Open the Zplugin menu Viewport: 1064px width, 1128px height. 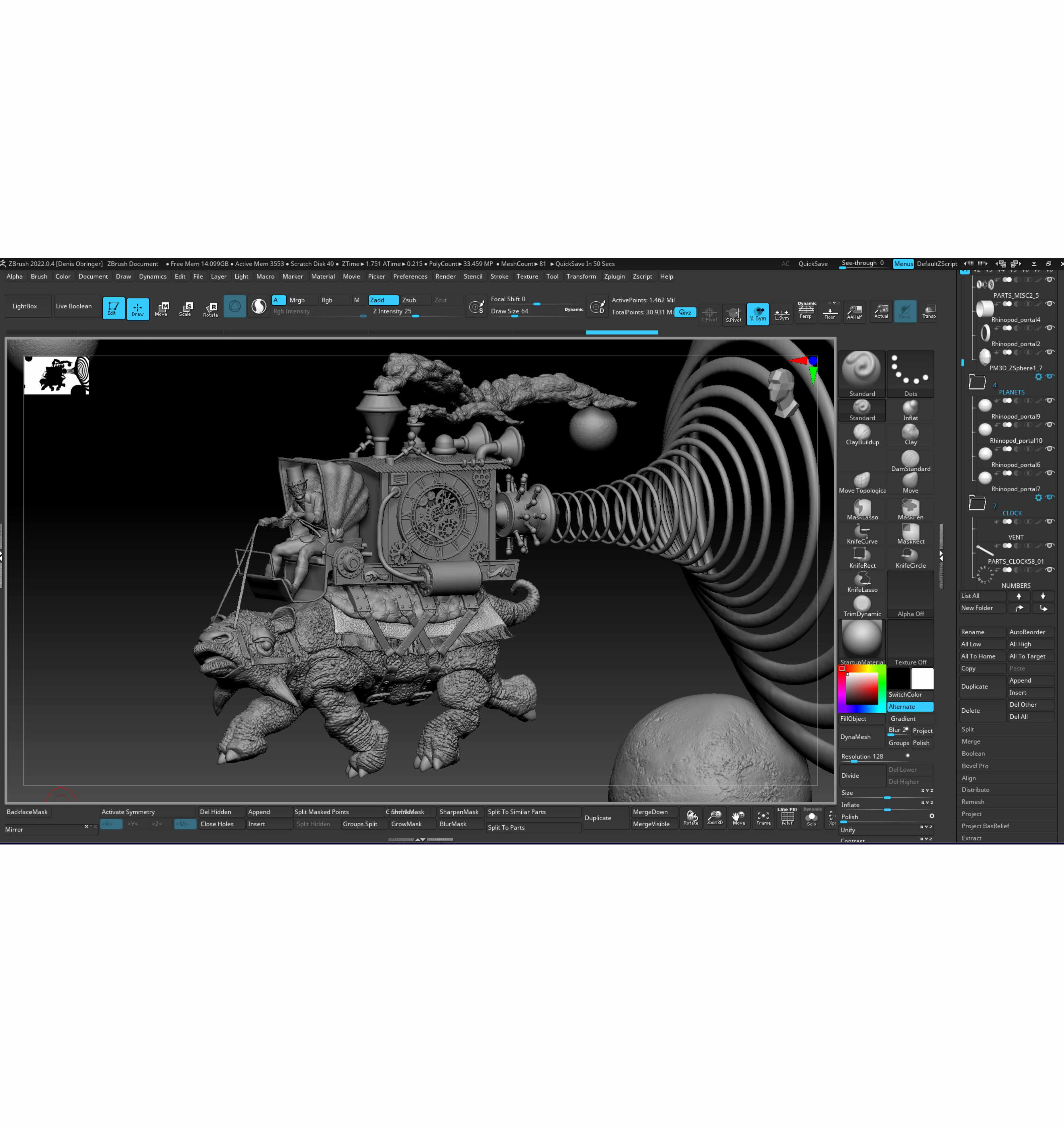coord(614,276)
